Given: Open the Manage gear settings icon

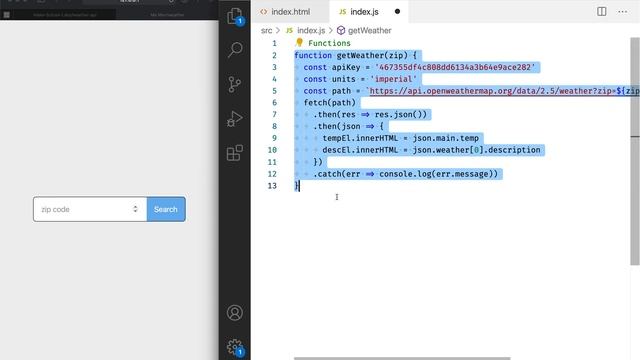Looking at the screenshot, I should [x=235, y=347].
